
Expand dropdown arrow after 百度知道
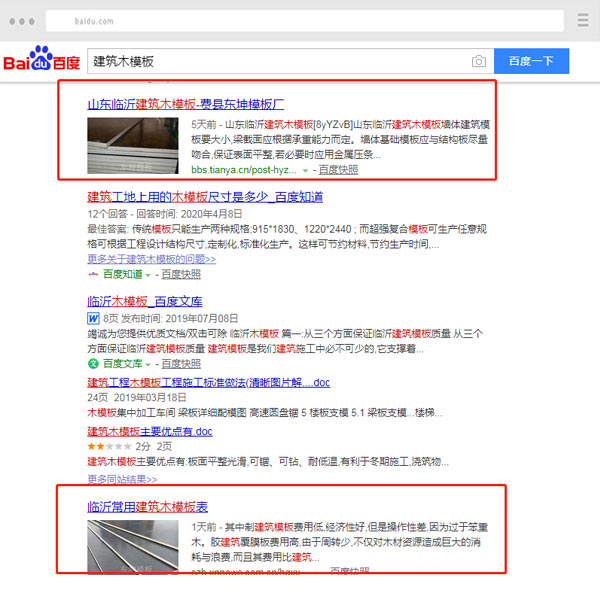[148, 275]
